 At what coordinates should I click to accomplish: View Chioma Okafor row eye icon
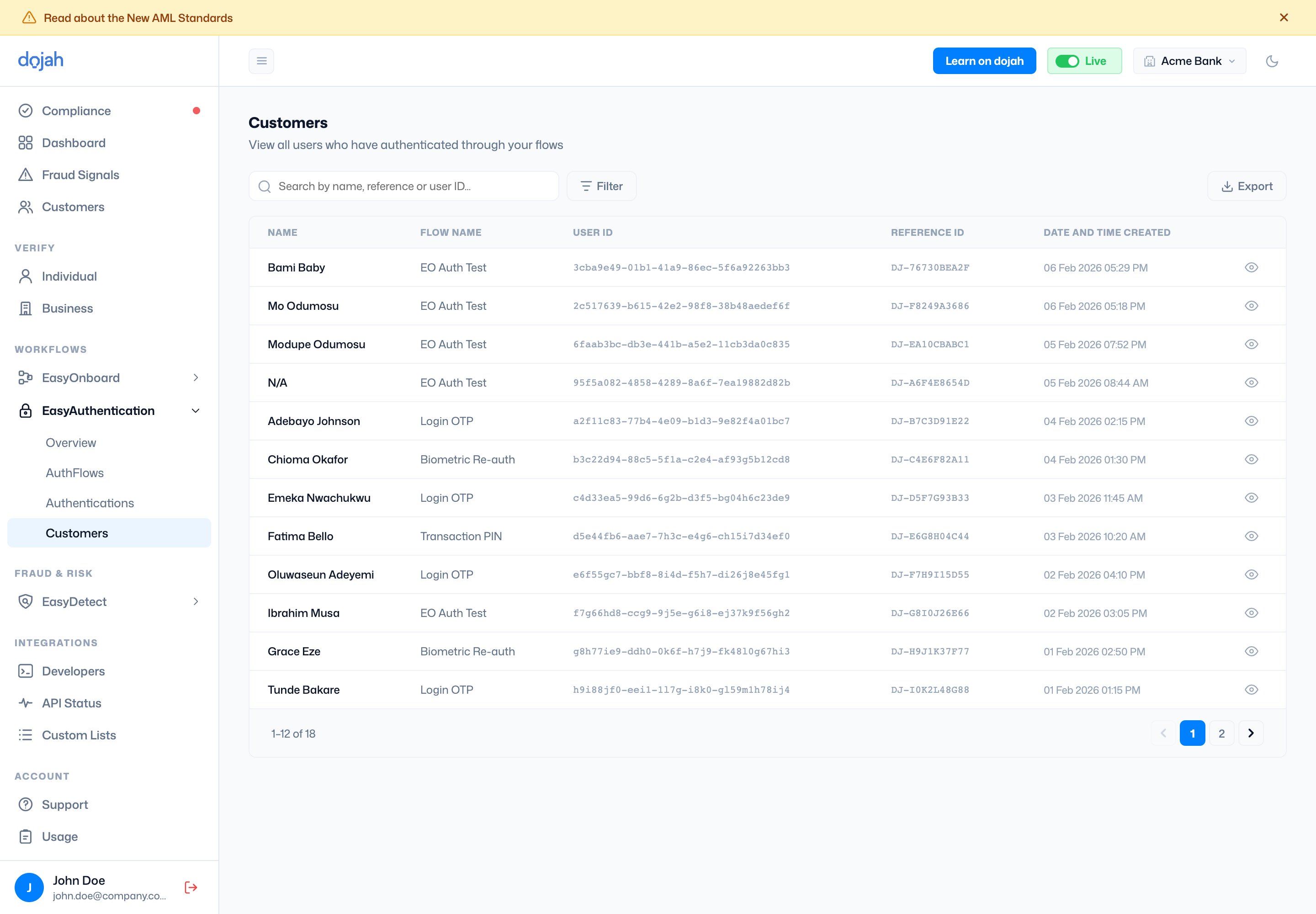tap(1251, 459)
